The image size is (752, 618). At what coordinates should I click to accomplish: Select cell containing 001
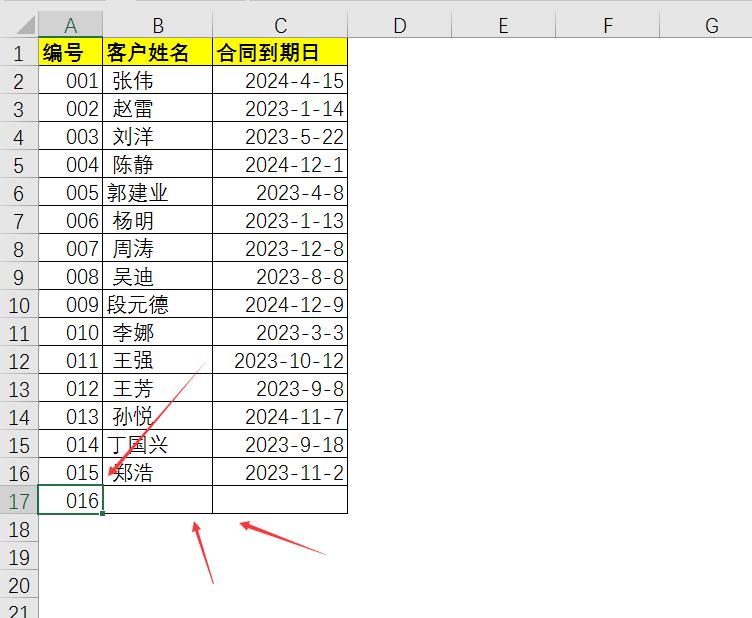tap(70, 80)
